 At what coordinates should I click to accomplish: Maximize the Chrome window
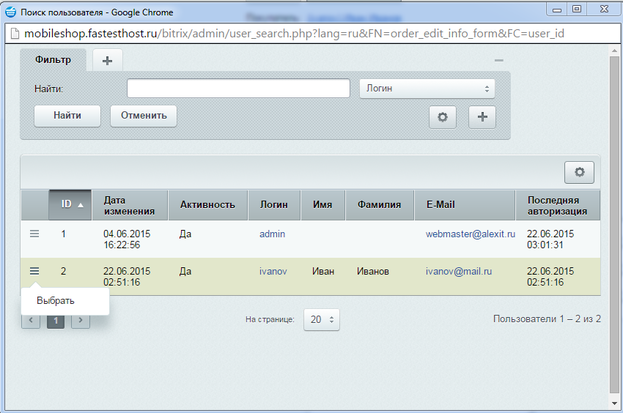click(x=577, y=9)
